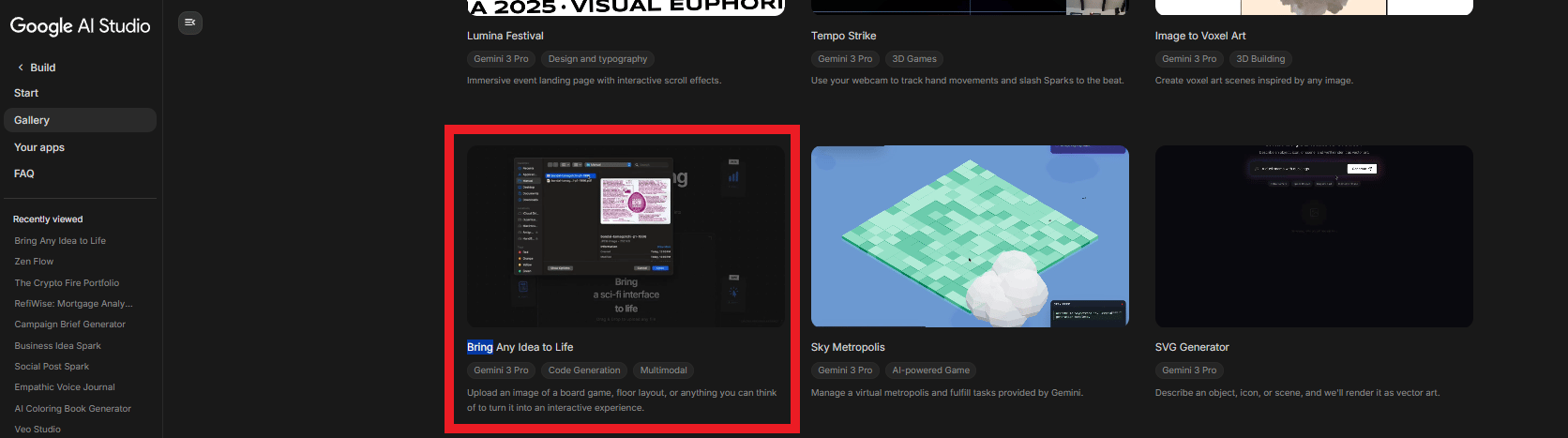Image resolution: width=1568 pixels, height=438 pixels.
Task: Click the Bring Any Idea description text
Action: pos(622,400)
